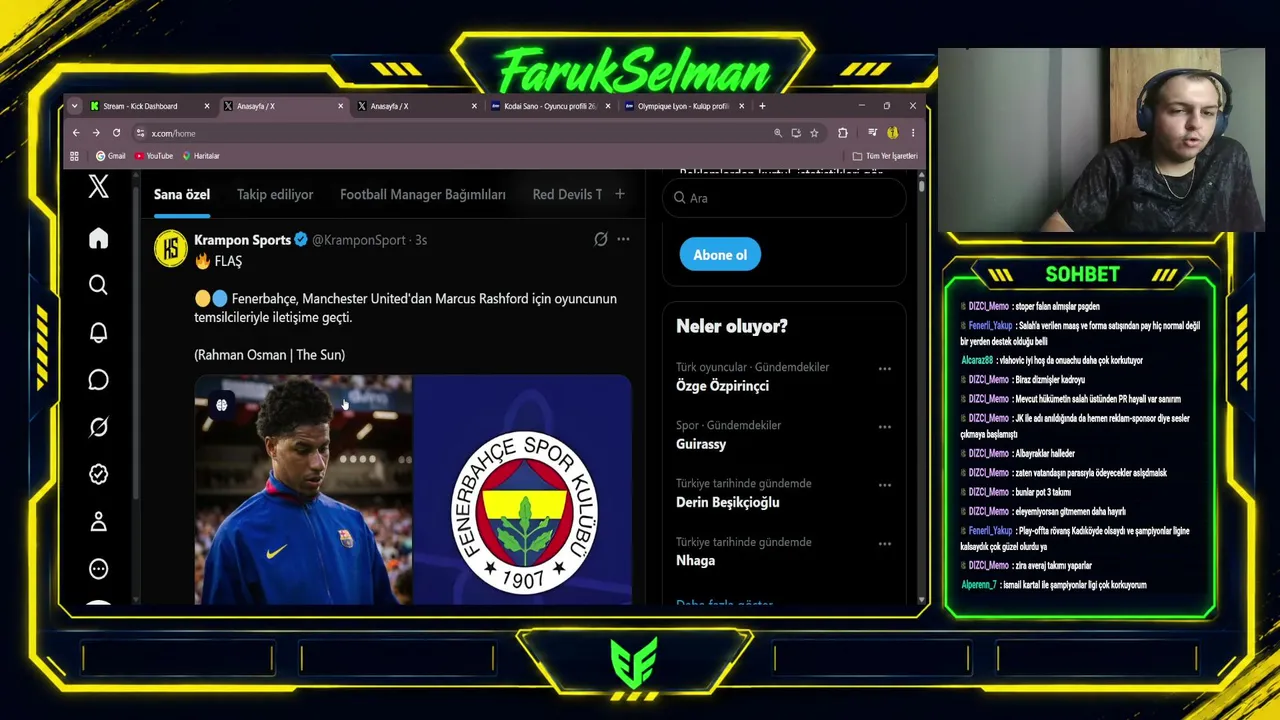
Task: Close the Stream - Kick Dashboard tab
Action: point(207,106)
